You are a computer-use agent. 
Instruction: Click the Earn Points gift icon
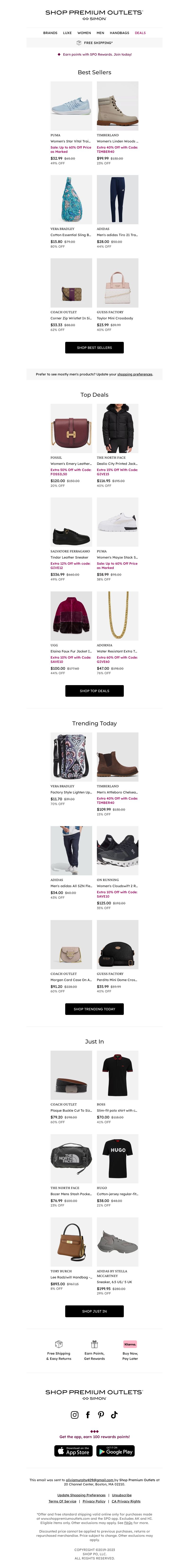tap(94, 1343)
